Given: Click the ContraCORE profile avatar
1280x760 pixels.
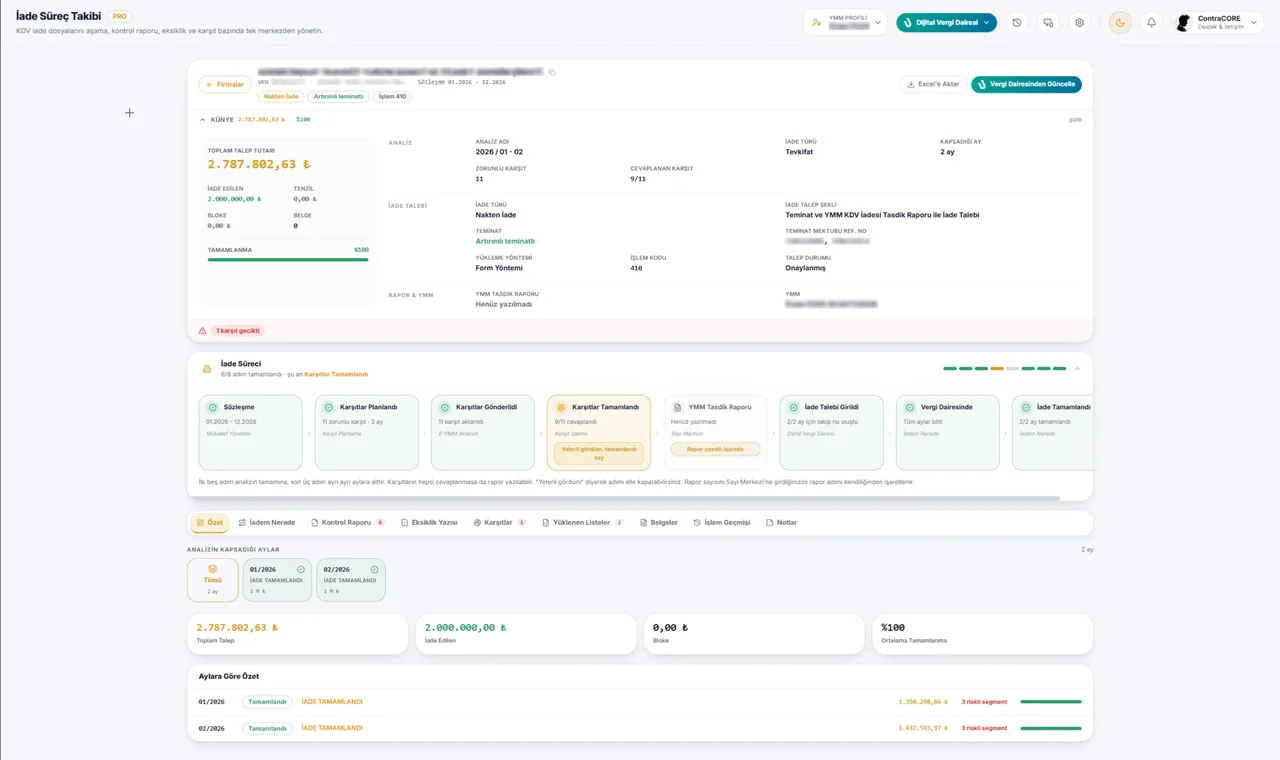Looking at the screenshot, I should point(1185,22).
